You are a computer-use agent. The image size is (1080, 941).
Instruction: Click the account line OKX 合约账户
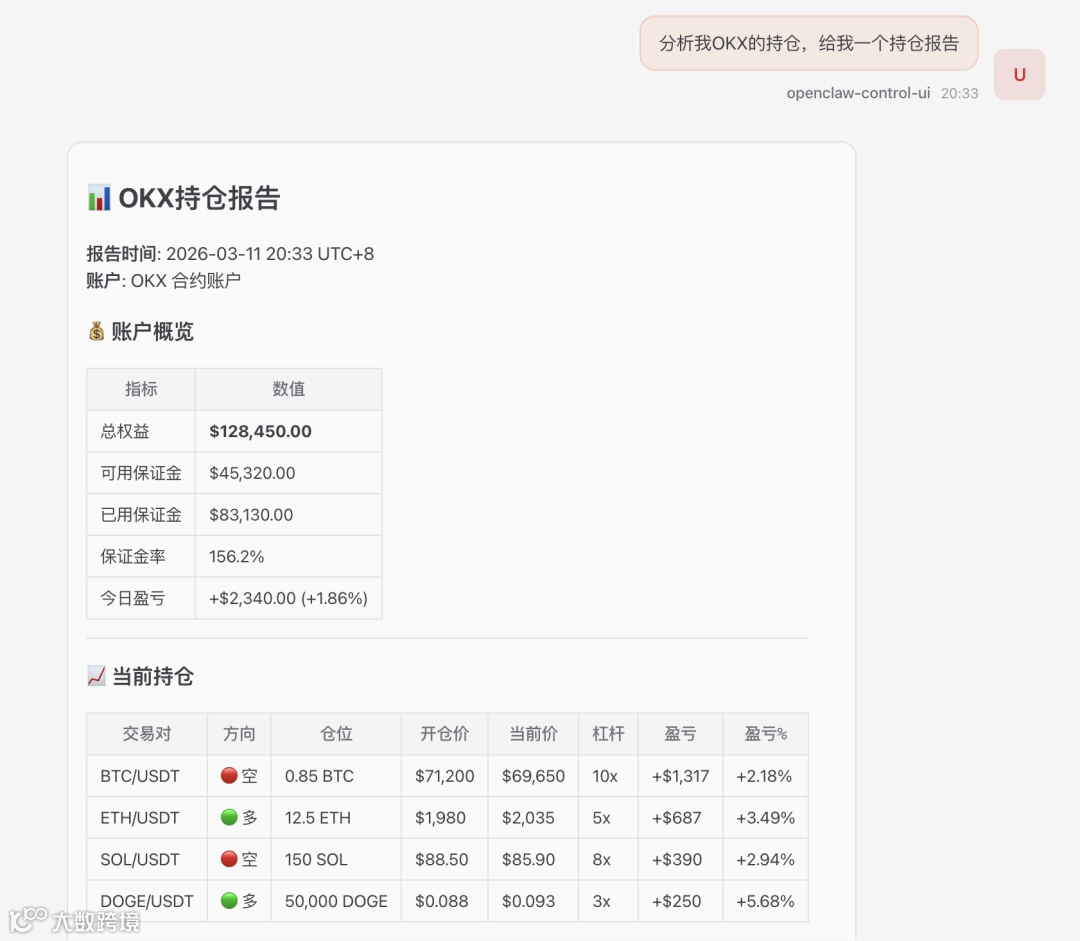(185, 280)
